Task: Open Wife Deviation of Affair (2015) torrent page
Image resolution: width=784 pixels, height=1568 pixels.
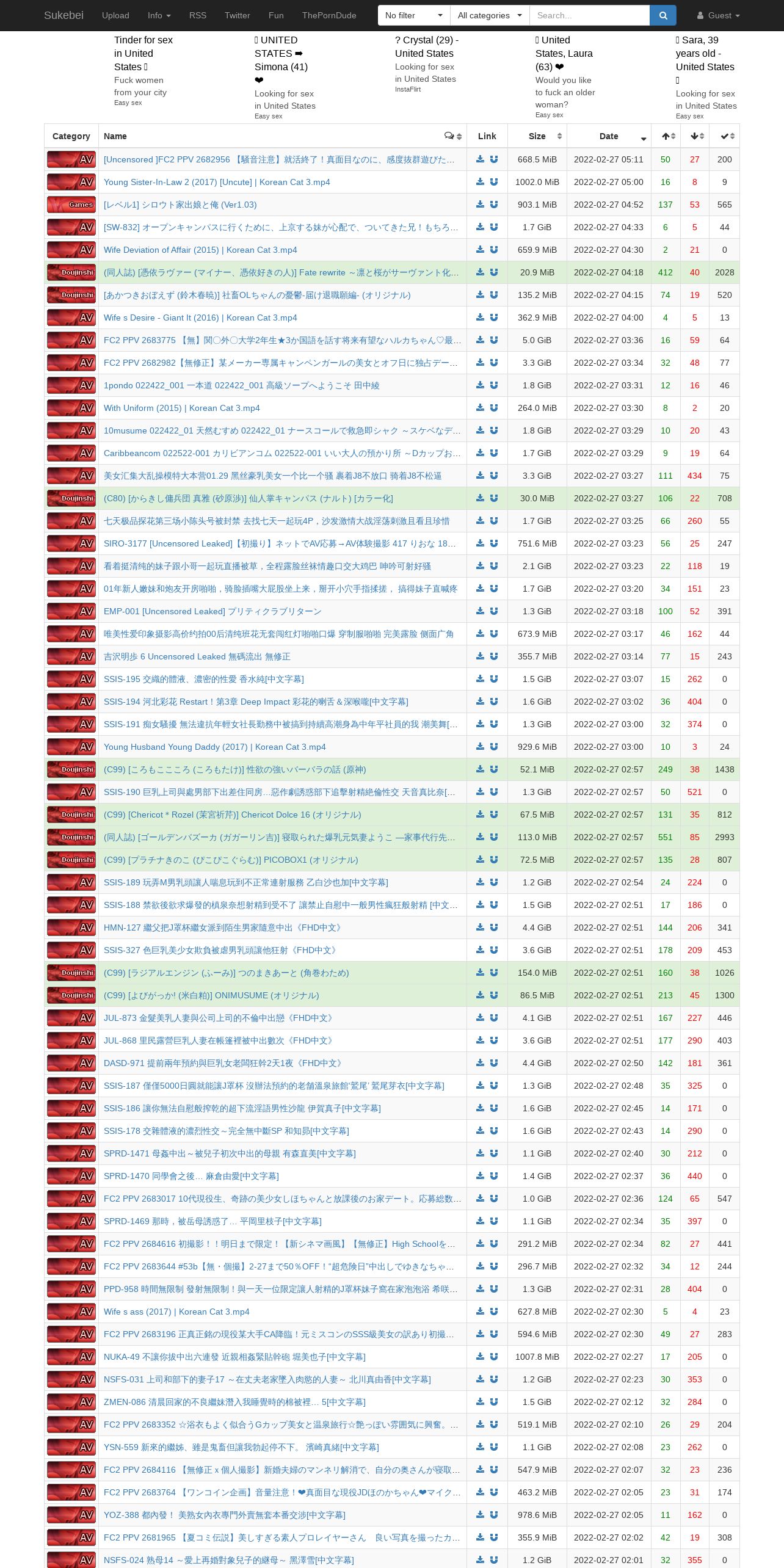Action: (200, 250)
